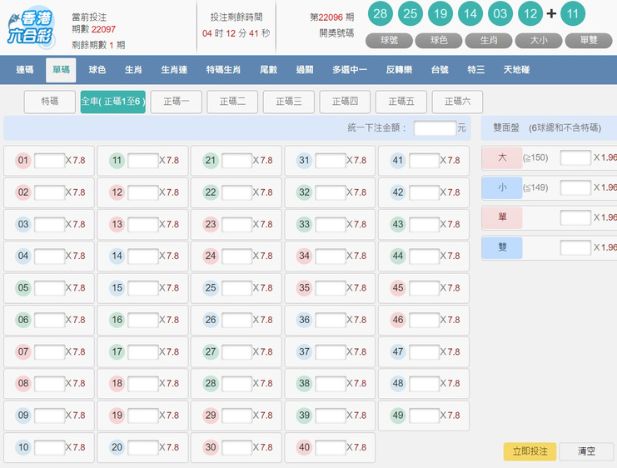Click the bet amount field for 大

click(x=575, y=157)
